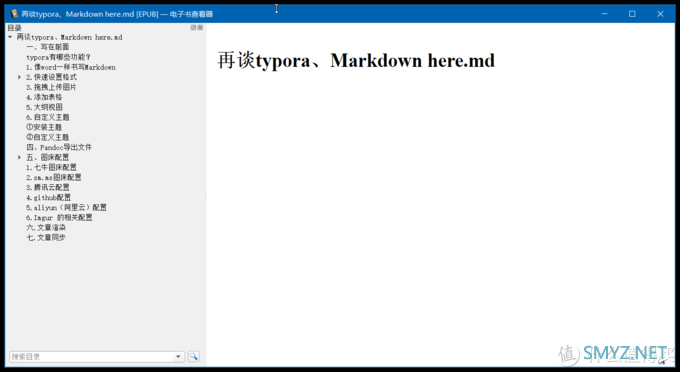Open the 3.拖拽上传图片 section
The height and width of the screenshot is (372, 680).
51,87
